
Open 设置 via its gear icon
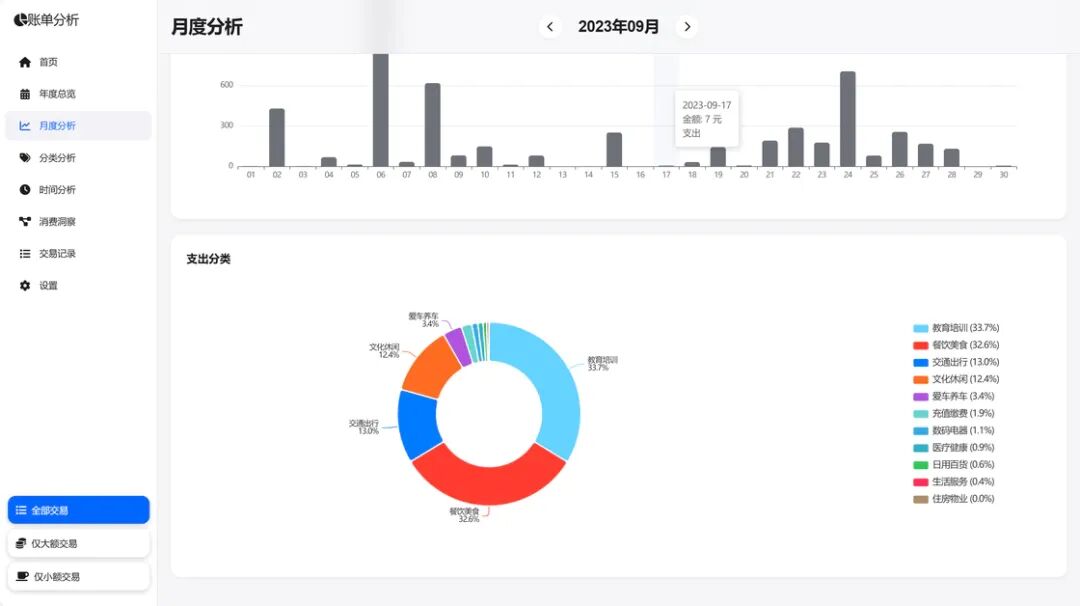click(25, 285)
